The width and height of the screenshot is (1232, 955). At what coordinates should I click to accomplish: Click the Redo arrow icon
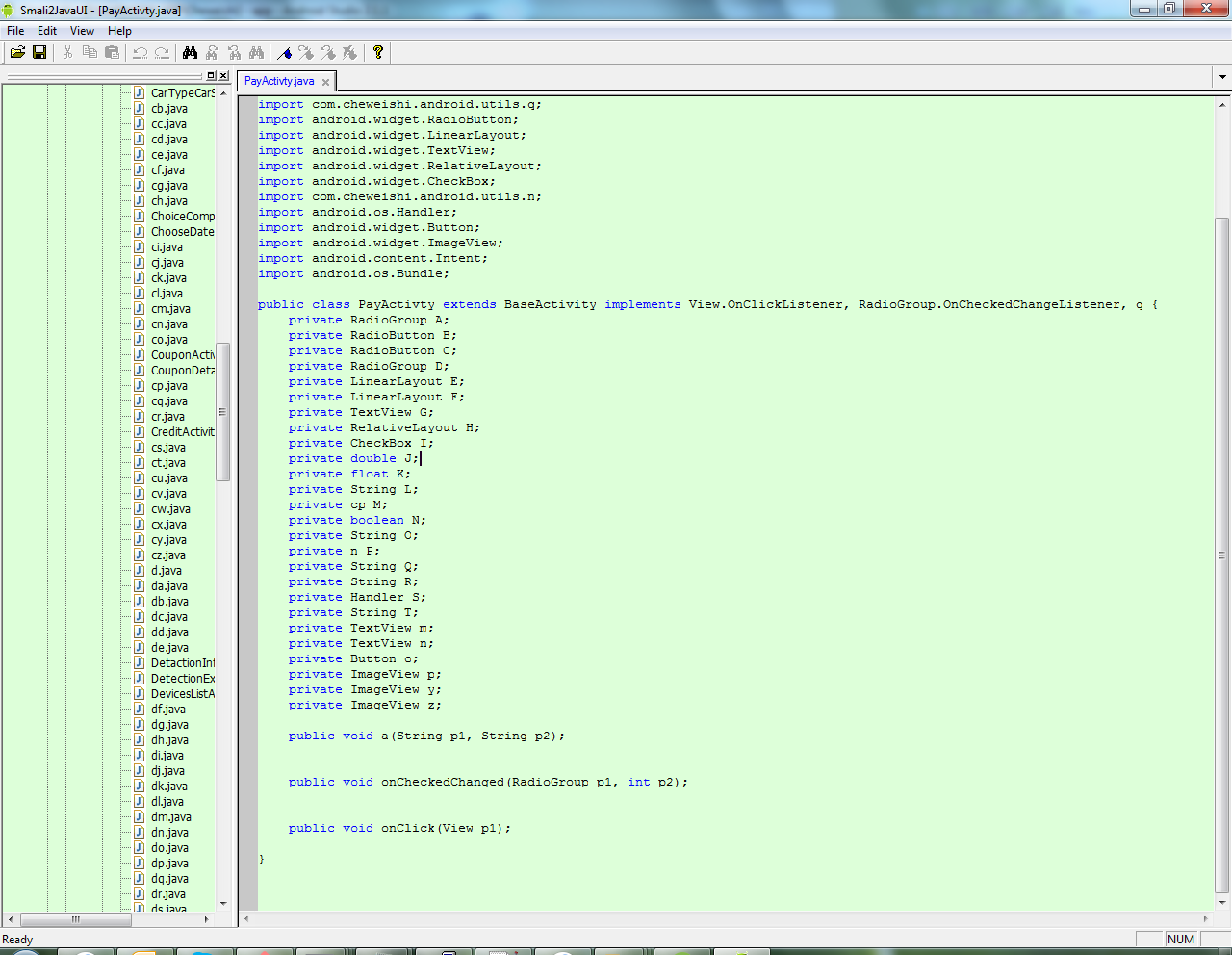162,52
